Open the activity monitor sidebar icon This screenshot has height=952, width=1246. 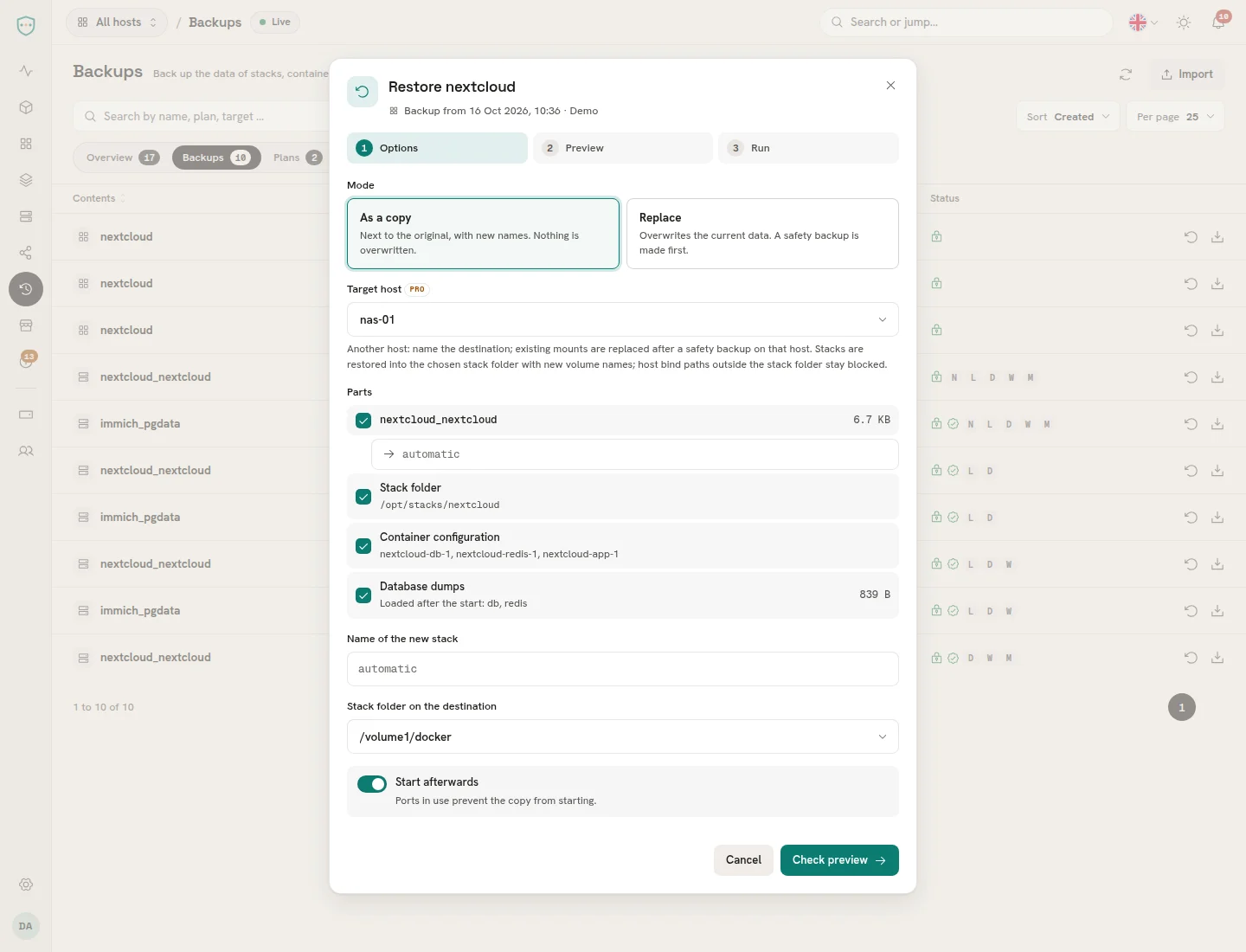pyautogui.click(x=26, y=71)
